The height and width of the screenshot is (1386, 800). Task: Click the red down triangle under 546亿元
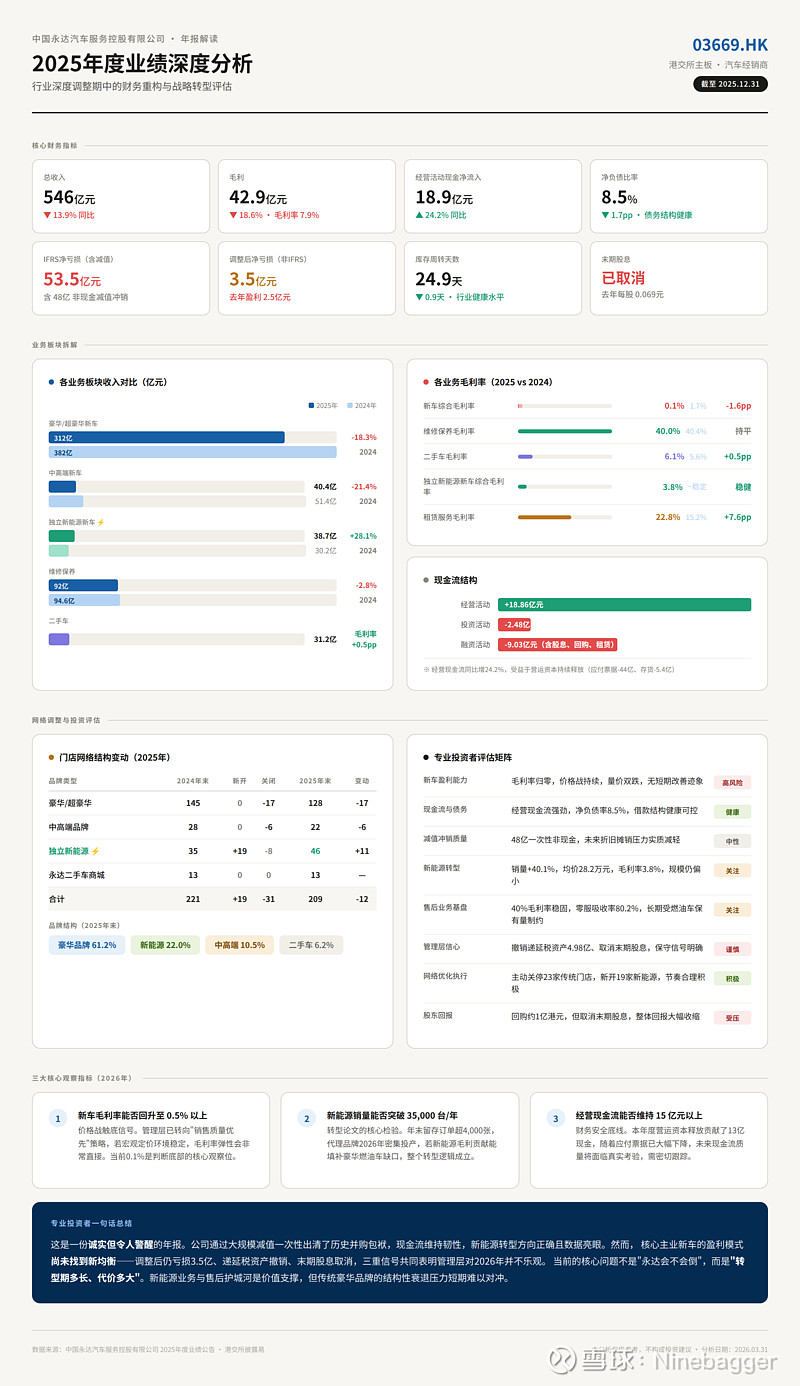coord(47,215)
